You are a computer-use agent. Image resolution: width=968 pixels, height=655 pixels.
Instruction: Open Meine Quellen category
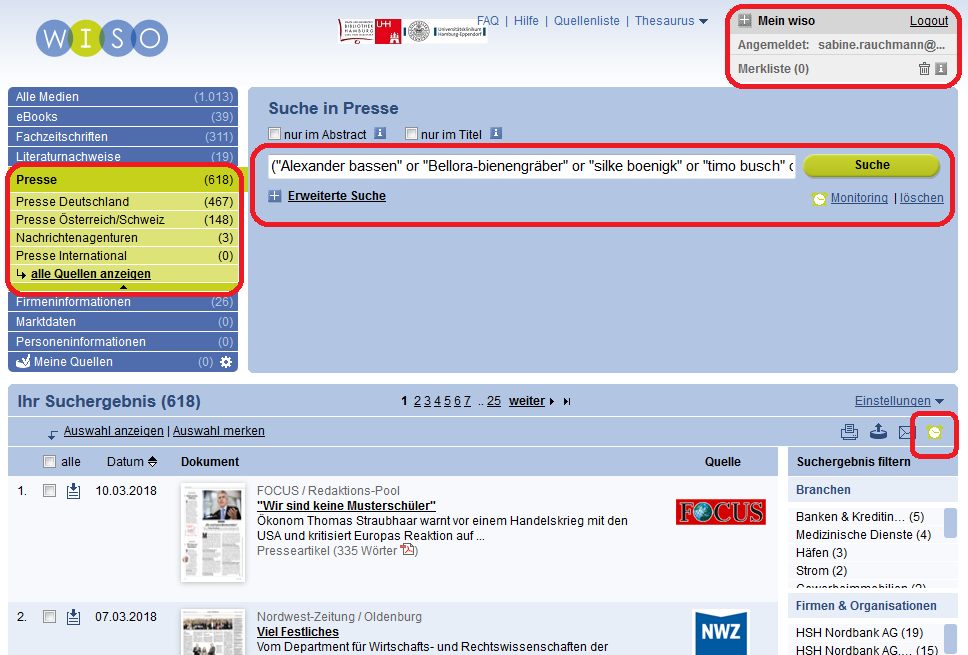pos(123,362)
